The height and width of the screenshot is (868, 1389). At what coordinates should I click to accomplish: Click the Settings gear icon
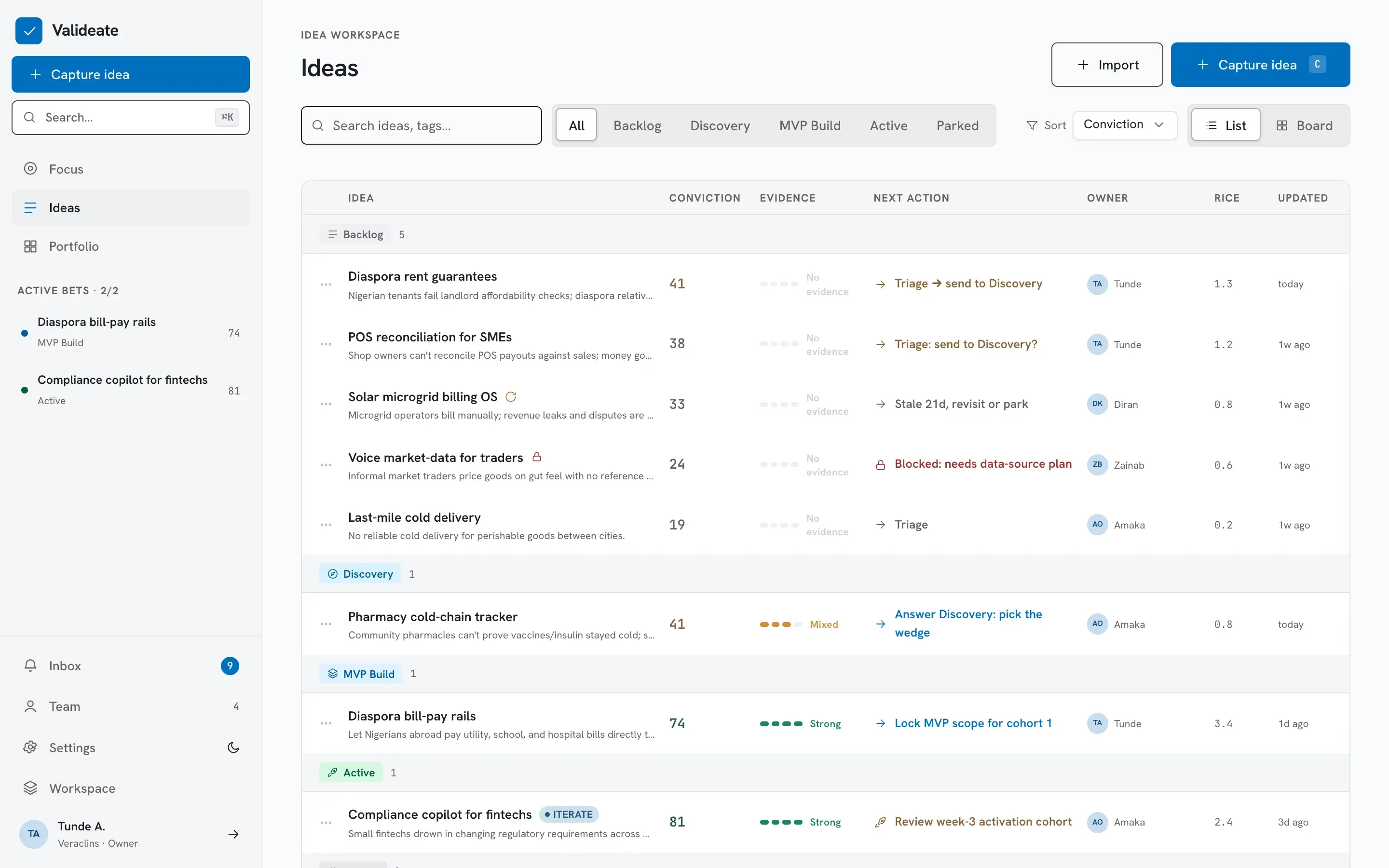tap(30, 747)
